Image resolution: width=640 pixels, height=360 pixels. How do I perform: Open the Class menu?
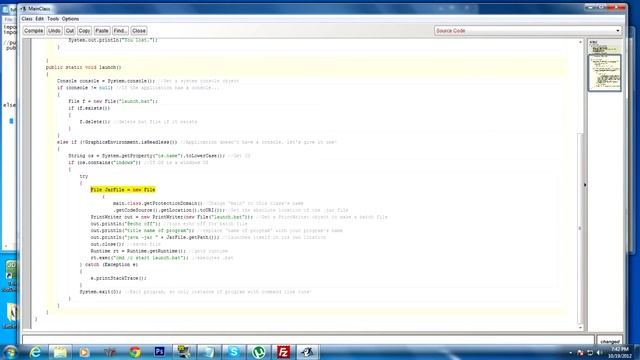(x=27, y=19)
